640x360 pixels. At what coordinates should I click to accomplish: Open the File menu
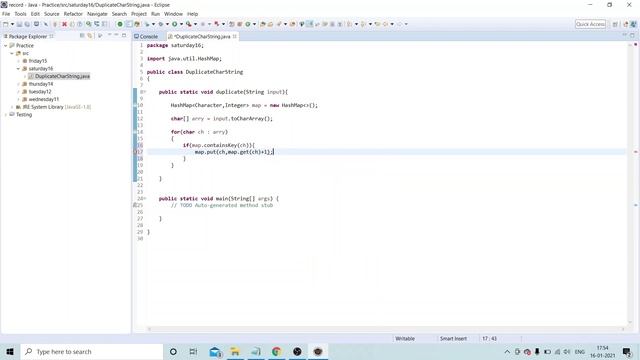point(6,14)
